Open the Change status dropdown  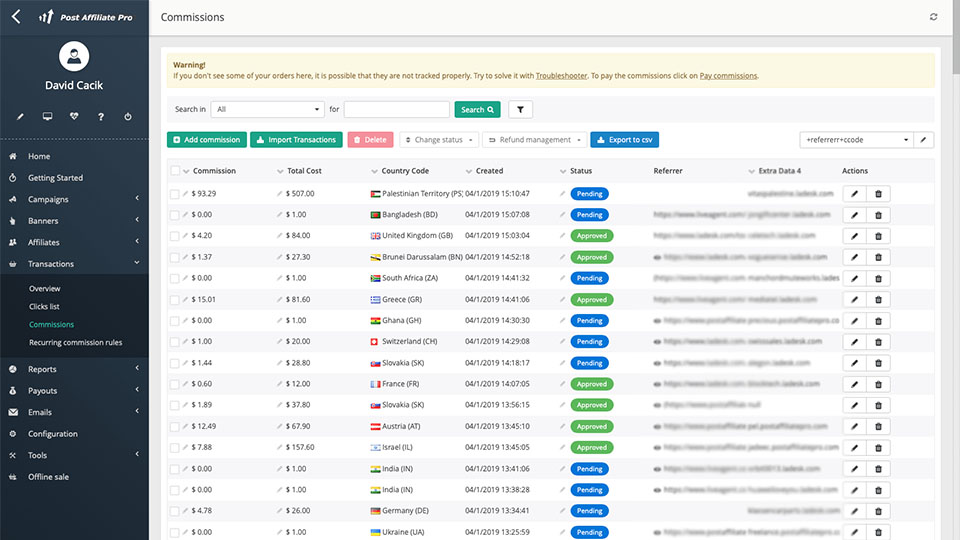pos(438,140)
